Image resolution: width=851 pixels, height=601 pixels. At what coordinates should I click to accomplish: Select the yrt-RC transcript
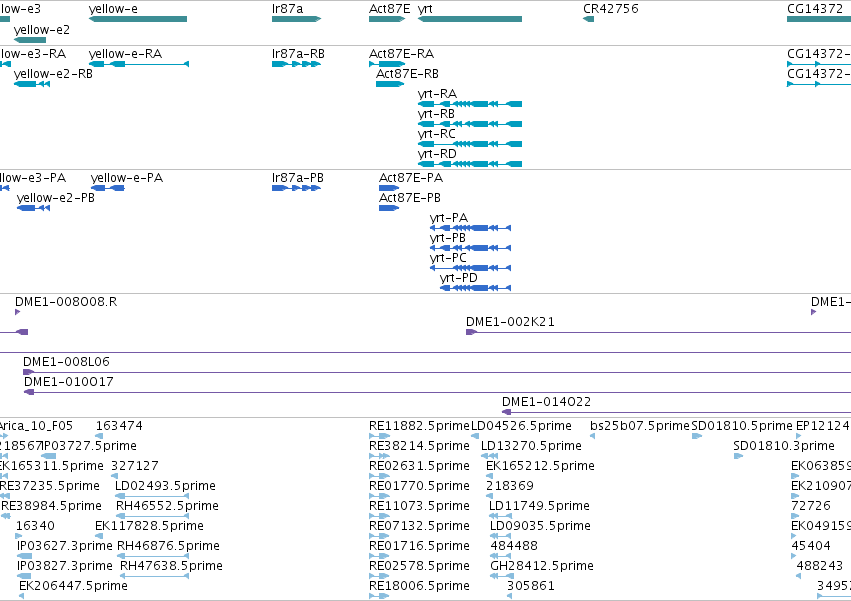pos(470,144)
